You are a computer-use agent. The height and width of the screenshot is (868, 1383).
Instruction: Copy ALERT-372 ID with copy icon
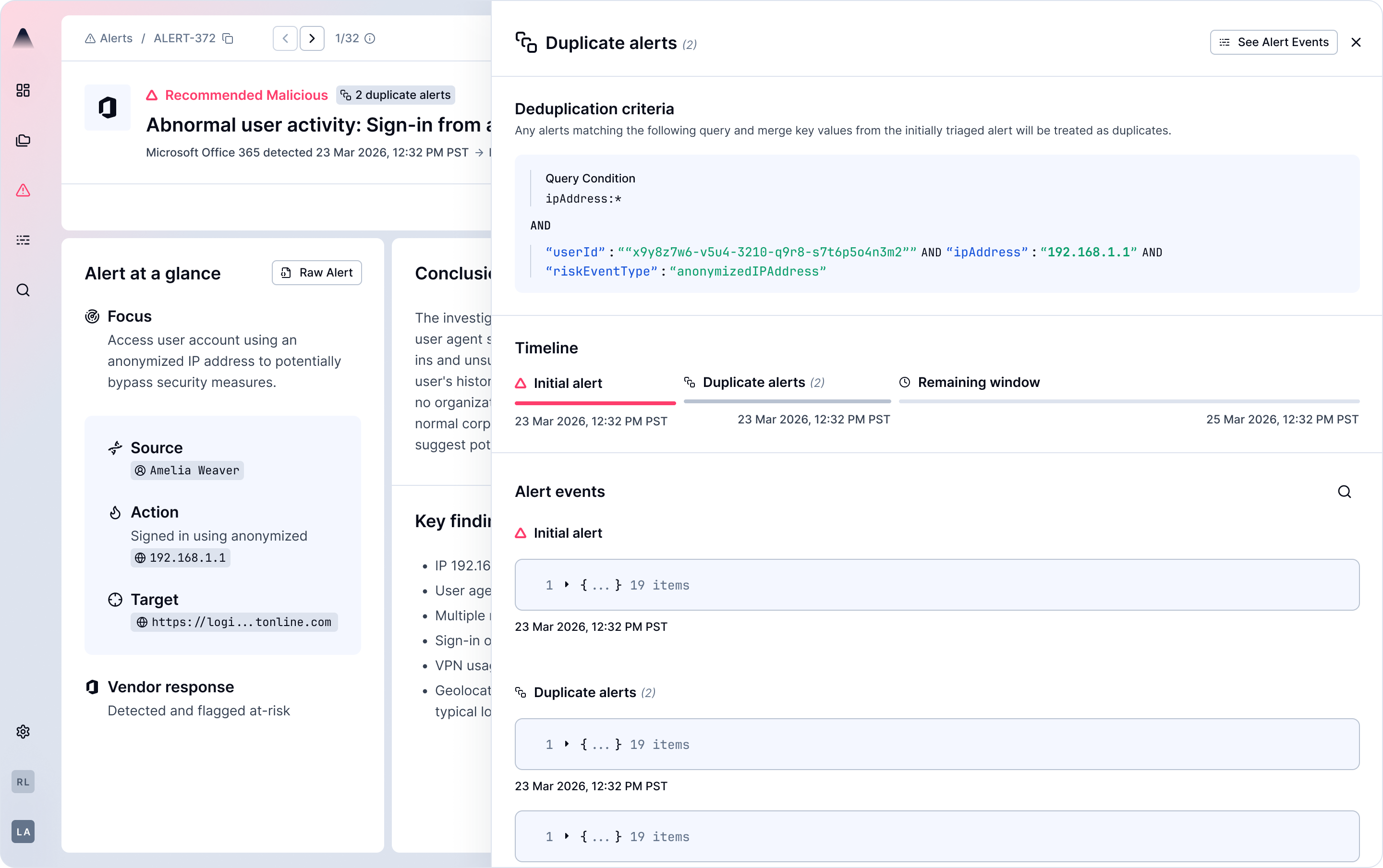(228, 38)
